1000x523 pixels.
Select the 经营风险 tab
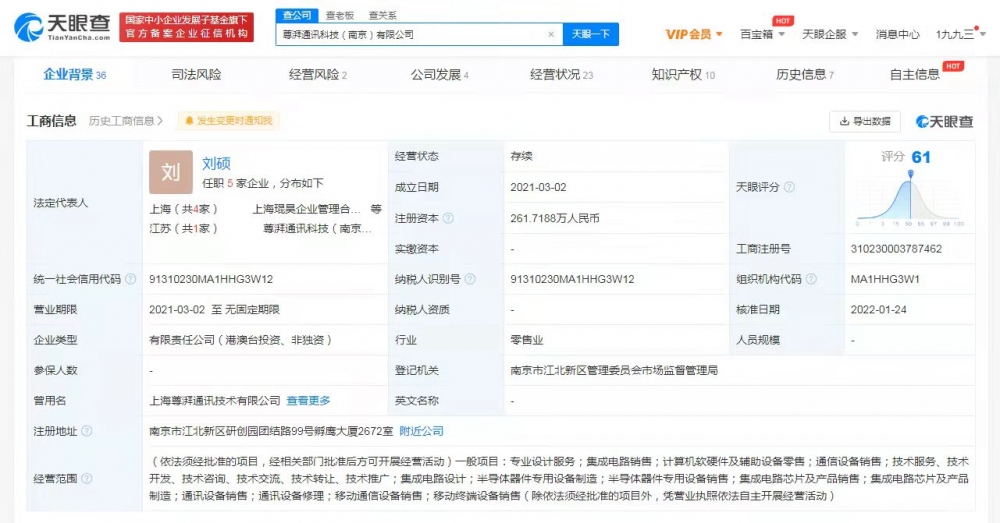click(318, 75)
